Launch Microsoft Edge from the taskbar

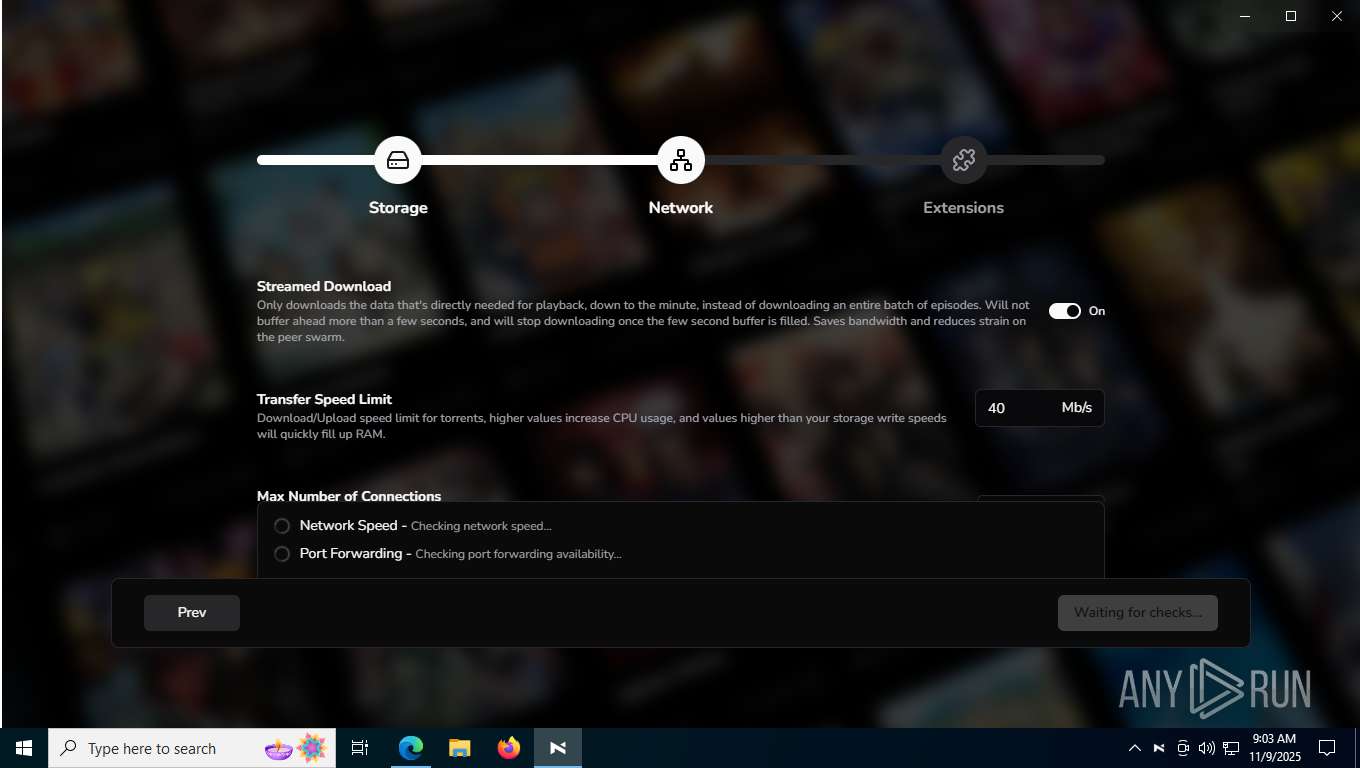pos(411,748)
